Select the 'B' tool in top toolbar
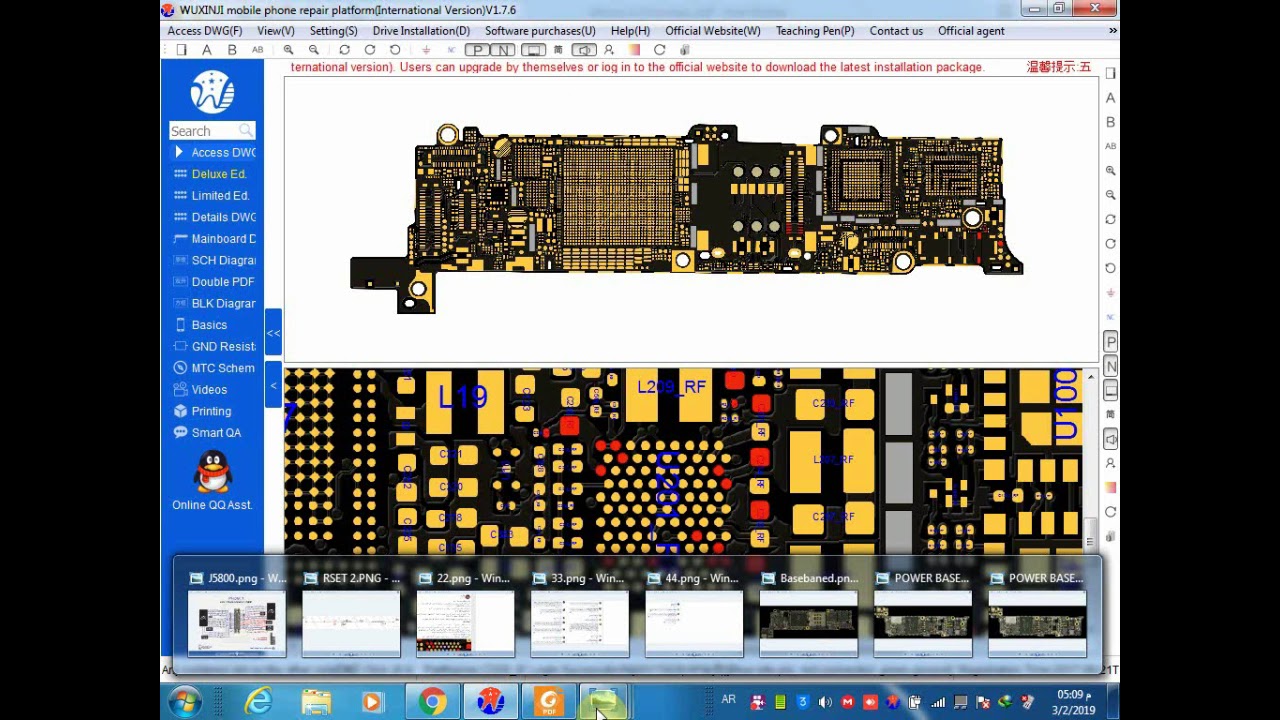This screenshot has width=1280, height=720. point(232,50)
